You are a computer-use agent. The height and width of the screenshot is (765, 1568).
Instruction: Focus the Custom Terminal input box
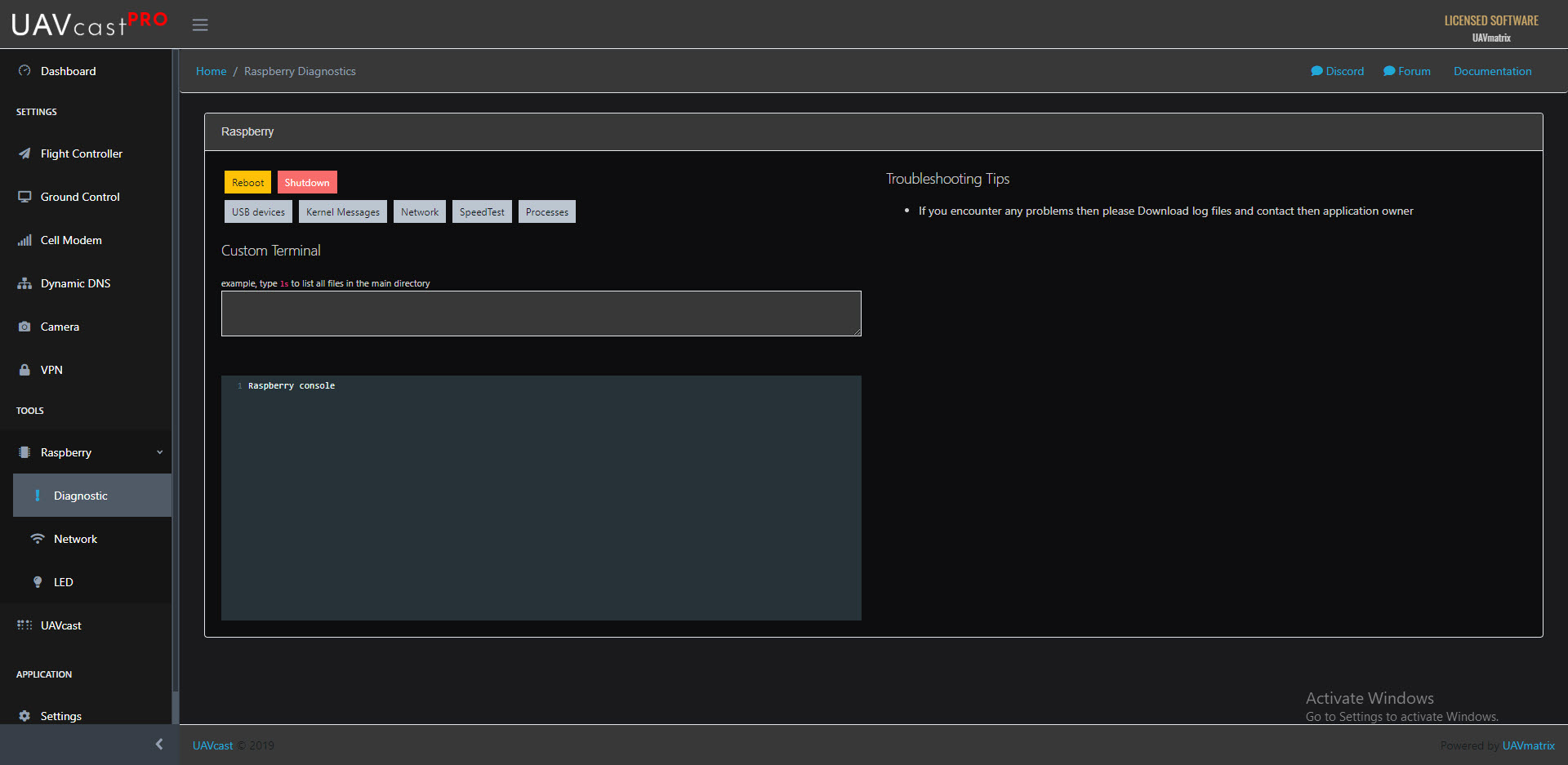click(x=541, y=314)
